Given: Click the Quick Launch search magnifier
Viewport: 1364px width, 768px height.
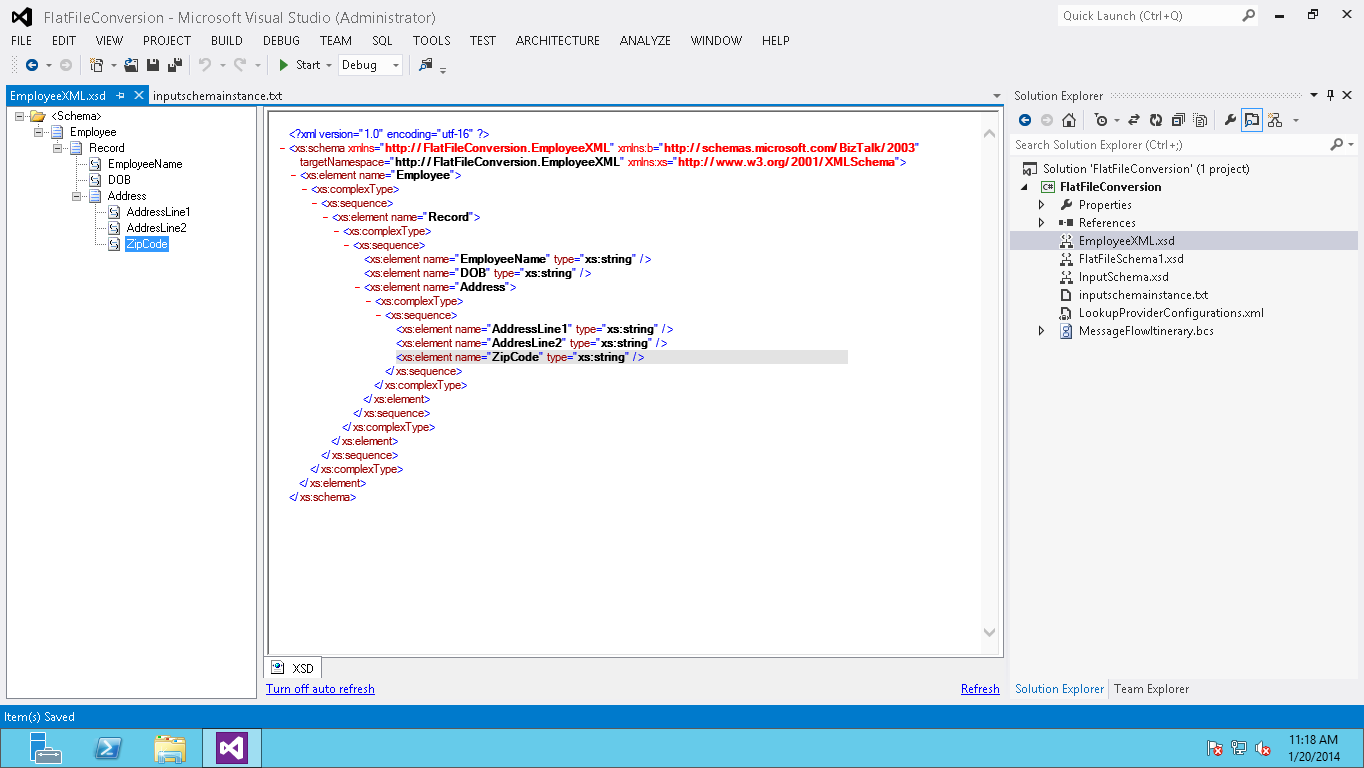Looking at the screenshot, I should pos(1249,15).
